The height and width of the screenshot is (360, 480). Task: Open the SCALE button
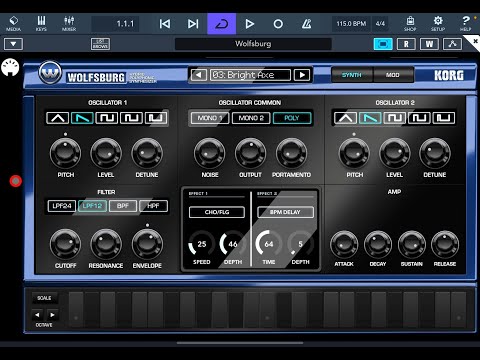pos(44,298)
